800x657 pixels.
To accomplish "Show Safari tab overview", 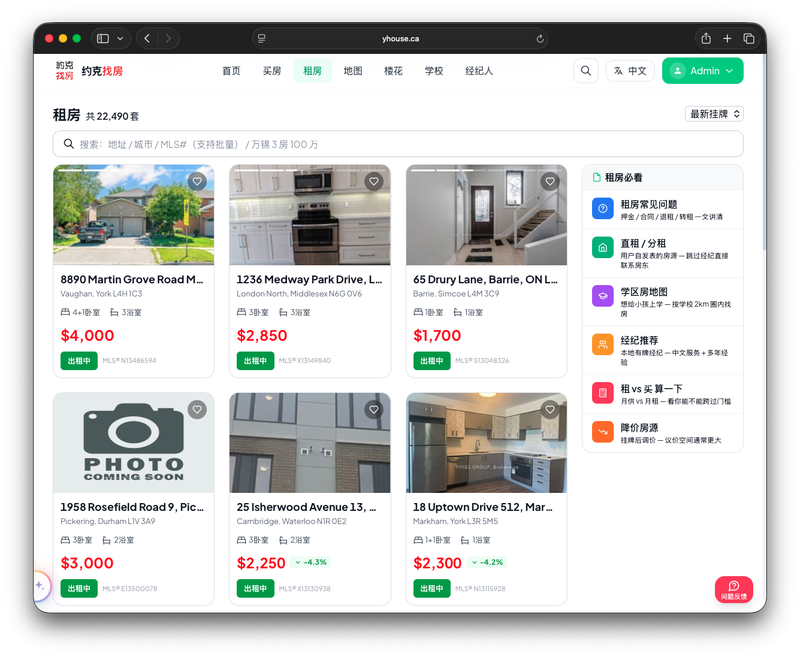I will (x=748, y=38).
